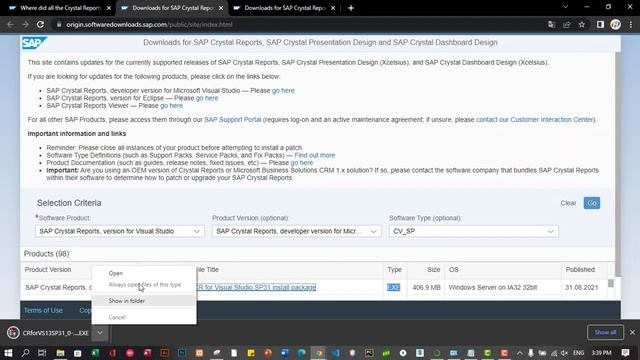Image resolution: width=640 pixels, height=360 pixels.
Task: Open 'contact our Customer Interaction Center' link
Action: (x=534, y=120)
